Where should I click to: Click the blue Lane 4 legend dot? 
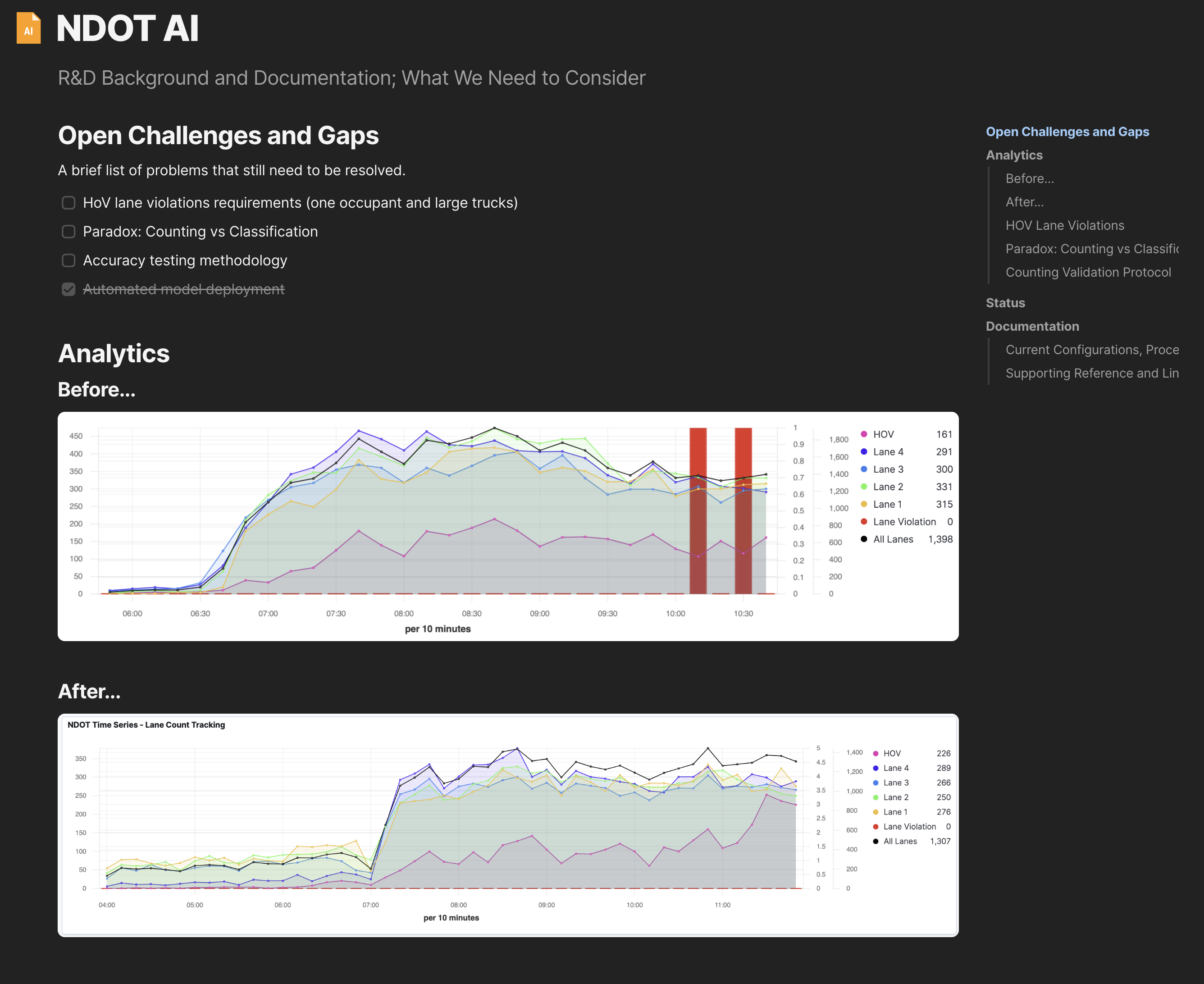click(x=864, y=452)
